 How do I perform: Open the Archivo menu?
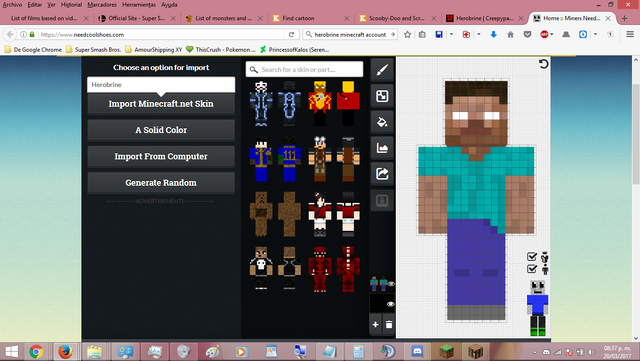click(x=12, y=5)
